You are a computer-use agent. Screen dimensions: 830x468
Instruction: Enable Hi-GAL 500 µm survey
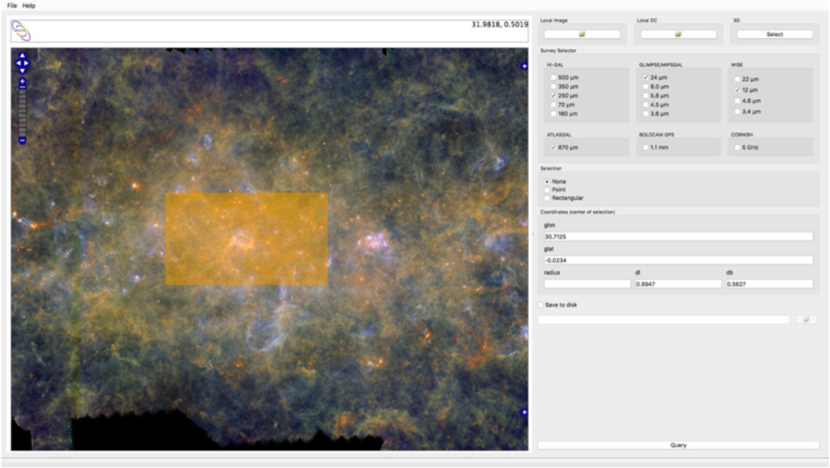pyautogui.click(x=554, y=77)
